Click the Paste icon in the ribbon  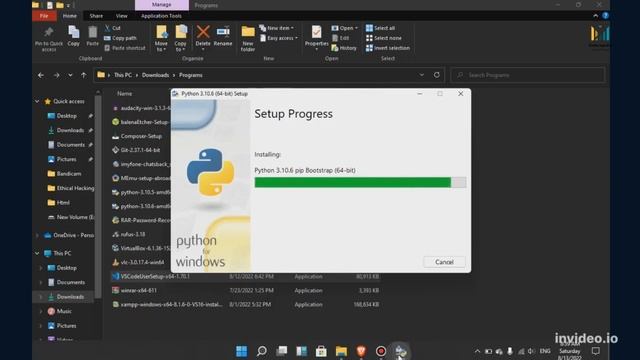click(x=93, y=33)
